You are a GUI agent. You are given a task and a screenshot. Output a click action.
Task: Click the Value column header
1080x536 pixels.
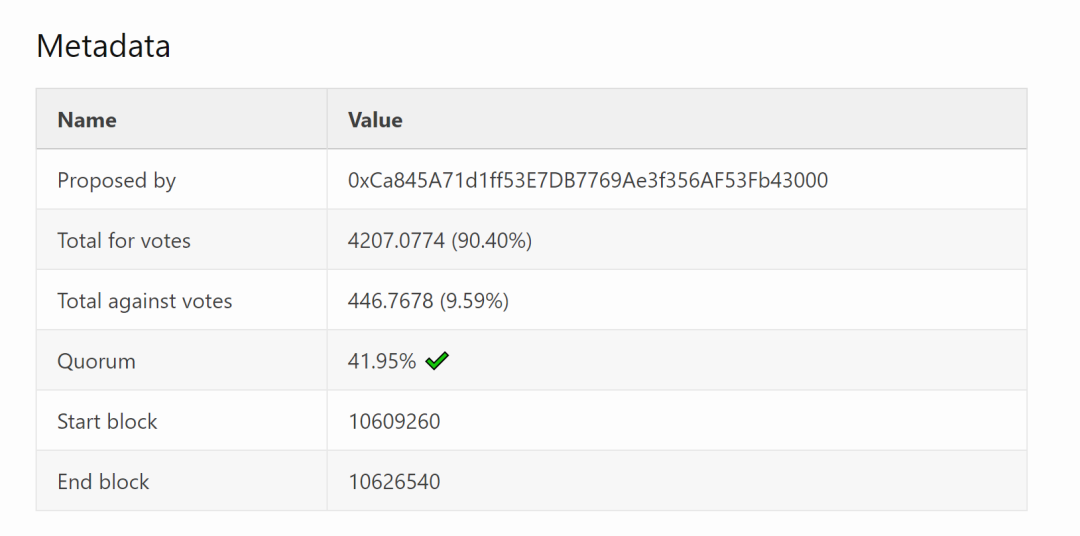375,120
